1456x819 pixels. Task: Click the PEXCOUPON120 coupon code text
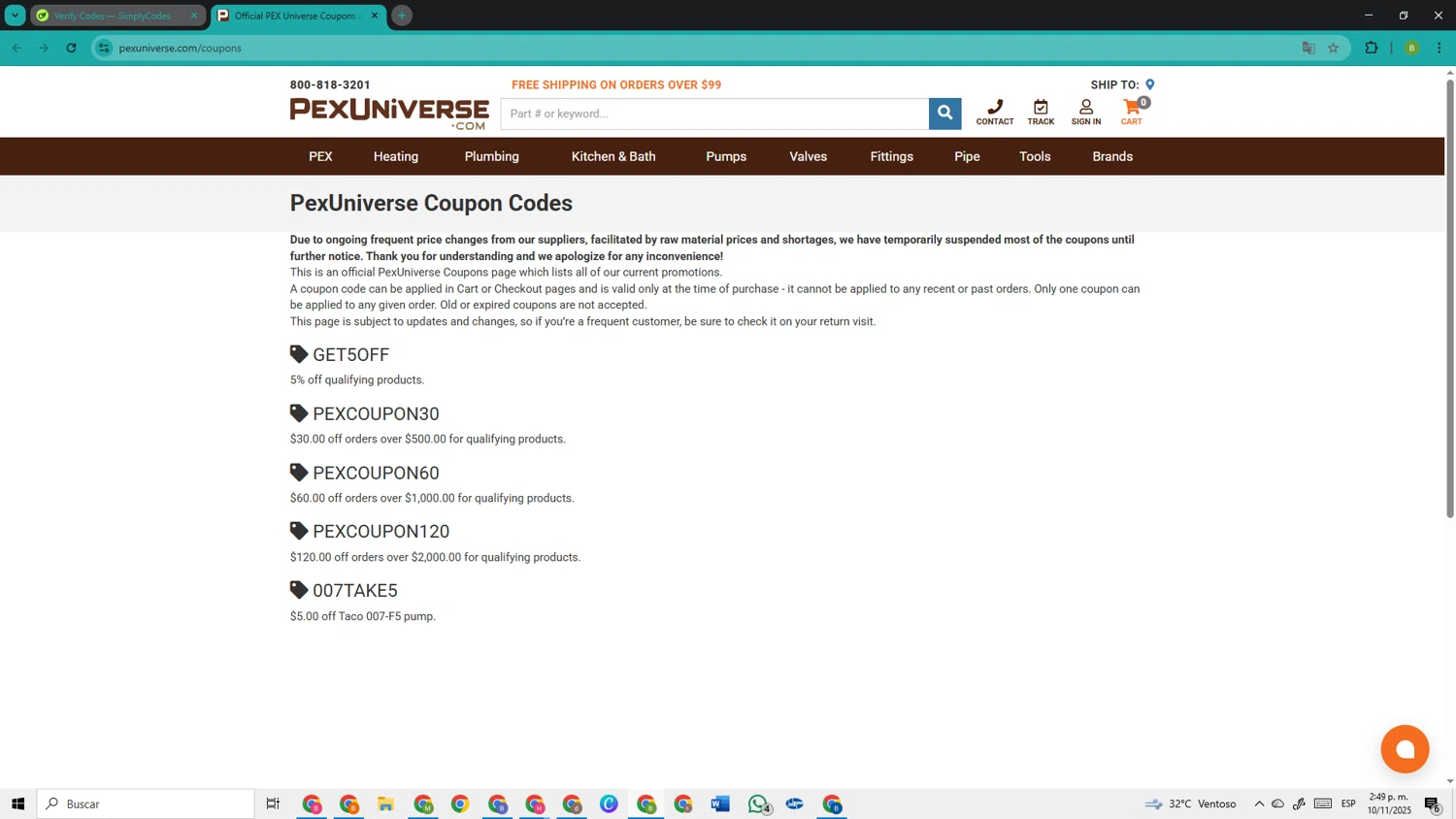pos(381,532)
